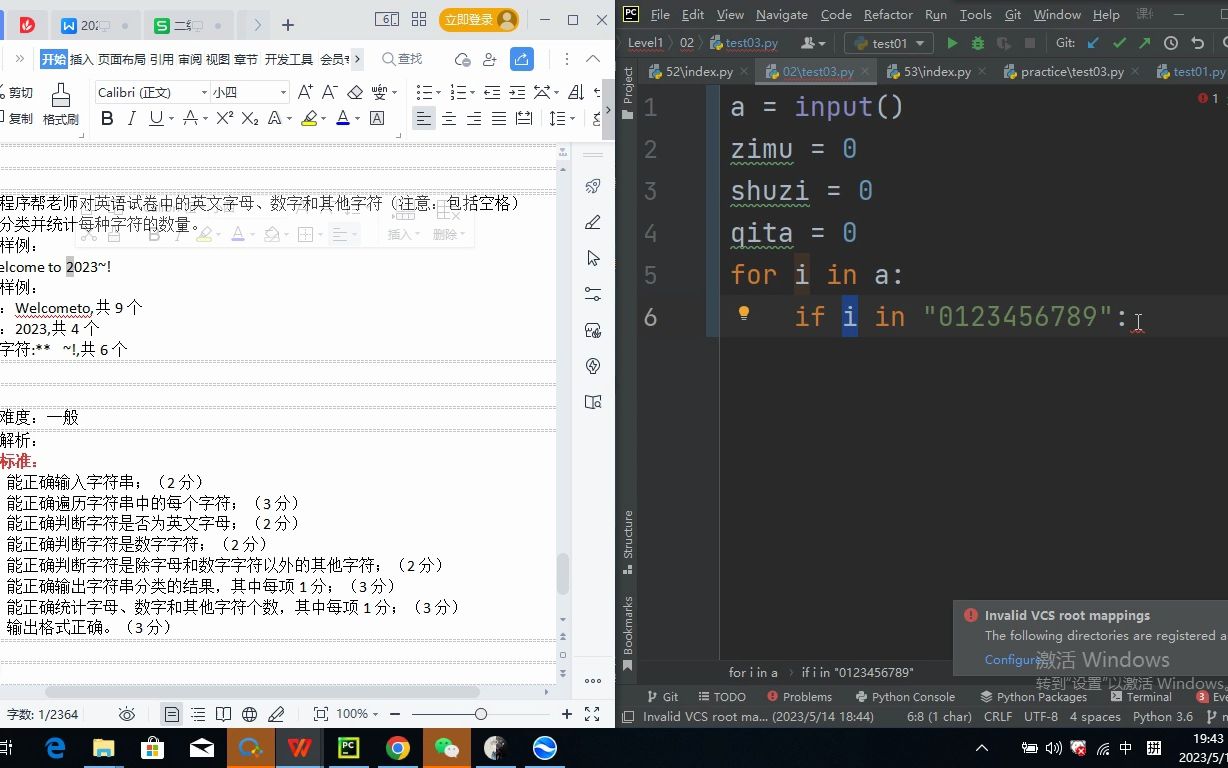Open Problems tool window

pos(798,697)
